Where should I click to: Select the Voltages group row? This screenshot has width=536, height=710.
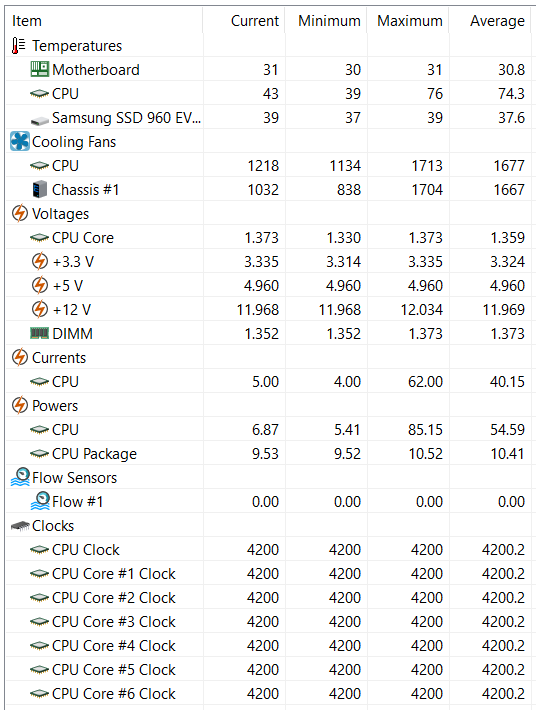tap(268, 214)
